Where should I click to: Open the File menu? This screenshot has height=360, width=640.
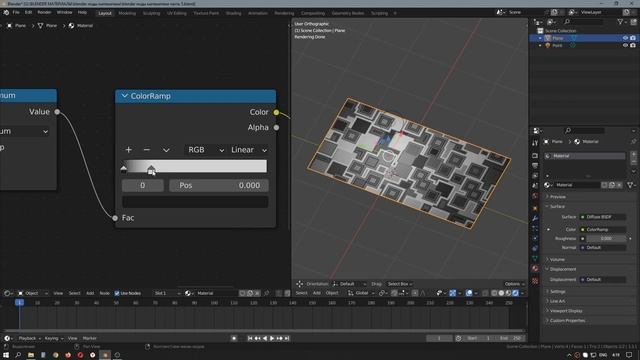(x=16, y=13)
